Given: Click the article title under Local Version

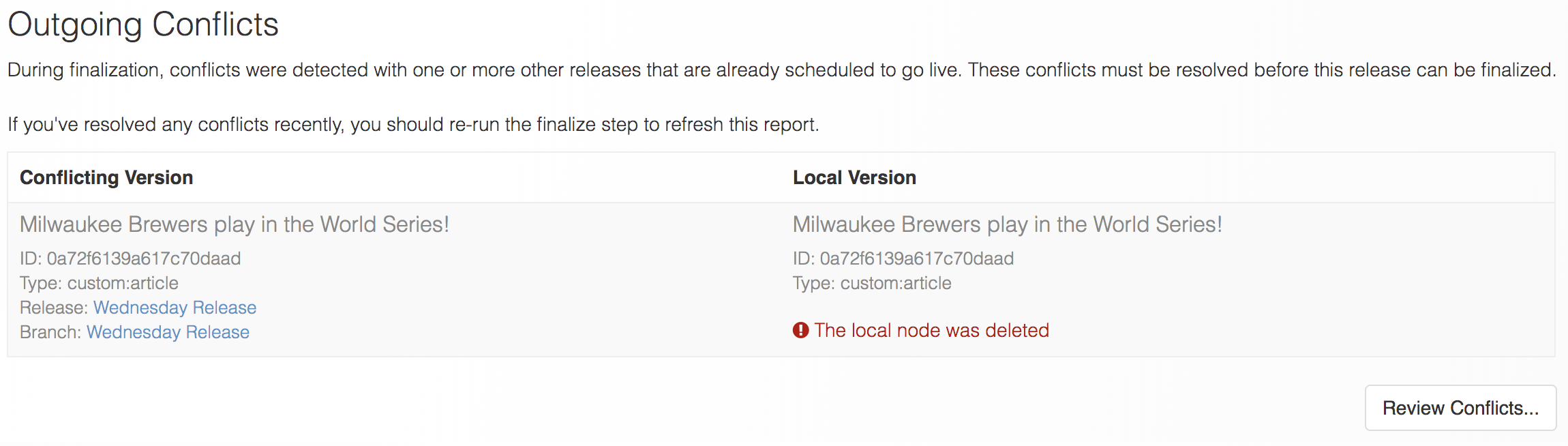Looking at the screenshot, I should coord(1008,224).
